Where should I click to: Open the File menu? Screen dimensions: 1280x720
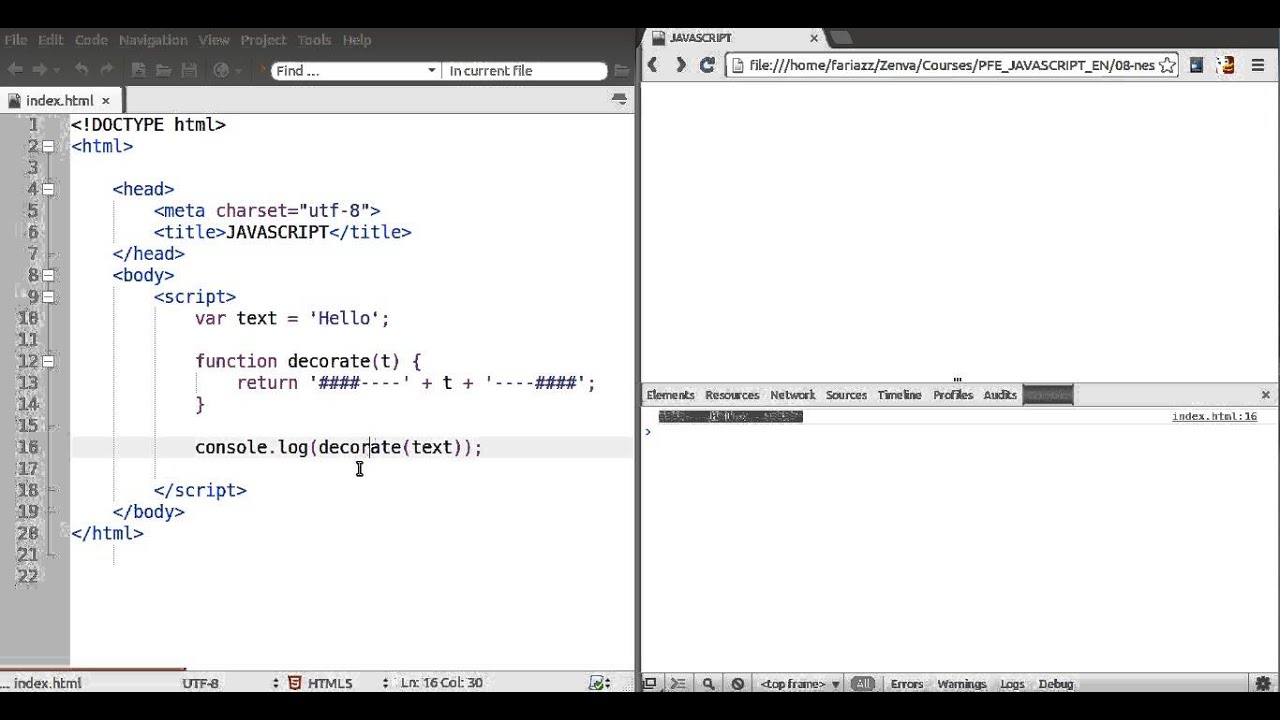(x=15, y=40)
